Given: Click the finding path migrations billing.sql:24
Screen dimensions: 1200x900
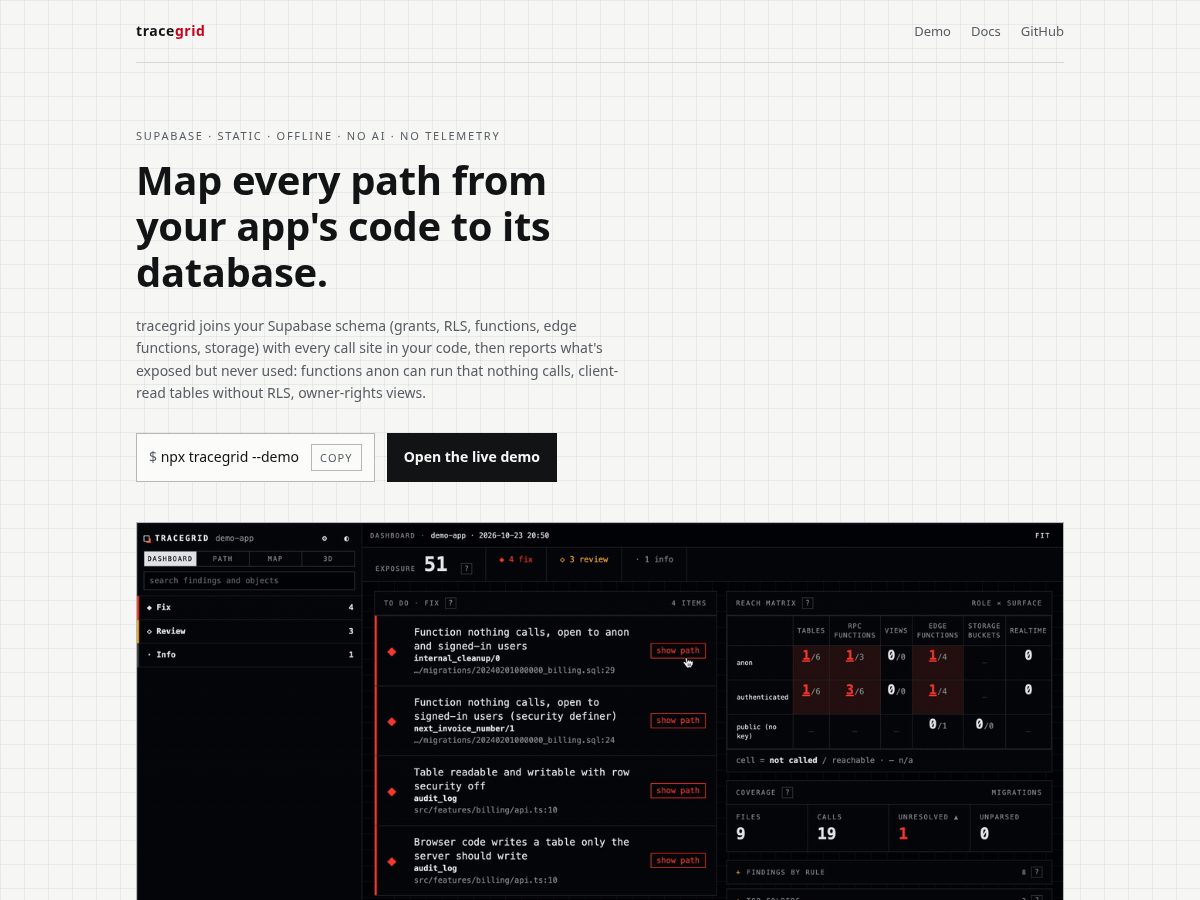Looking at the screenshot, I should tap(514, 740).
